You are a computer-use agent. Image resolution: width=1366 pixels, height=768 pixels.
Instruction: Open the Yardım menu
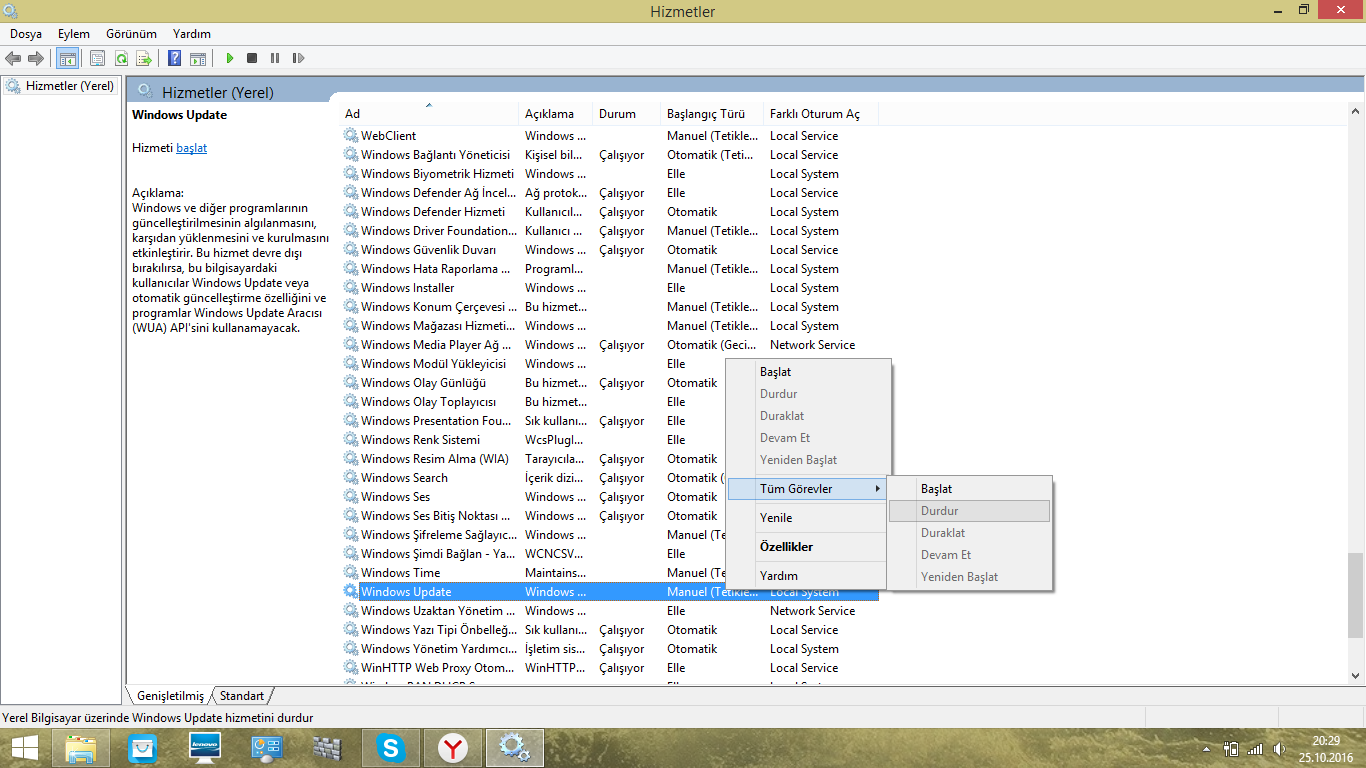[x=191, y=34]
